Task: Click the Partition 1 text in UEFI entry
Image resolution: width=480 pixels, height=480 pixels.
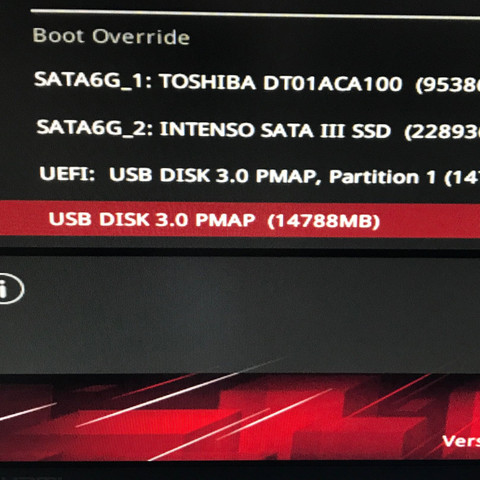Action: click(383, 177)
